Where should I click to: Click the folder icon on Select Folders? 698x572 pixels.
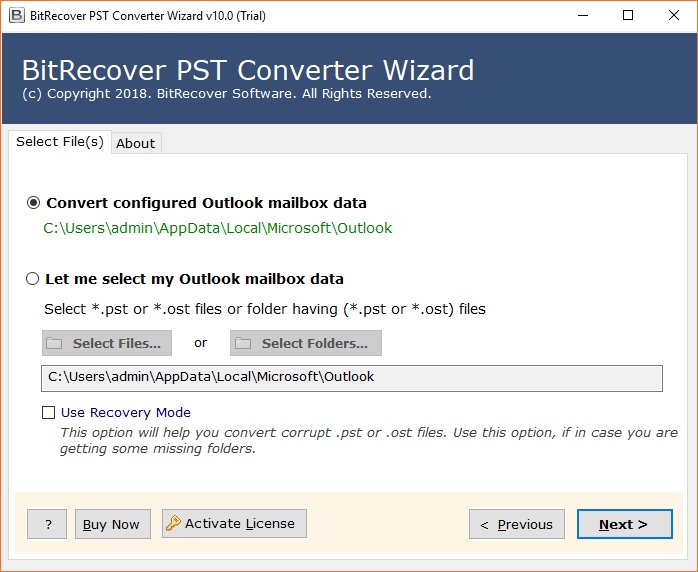pos(243,344)
